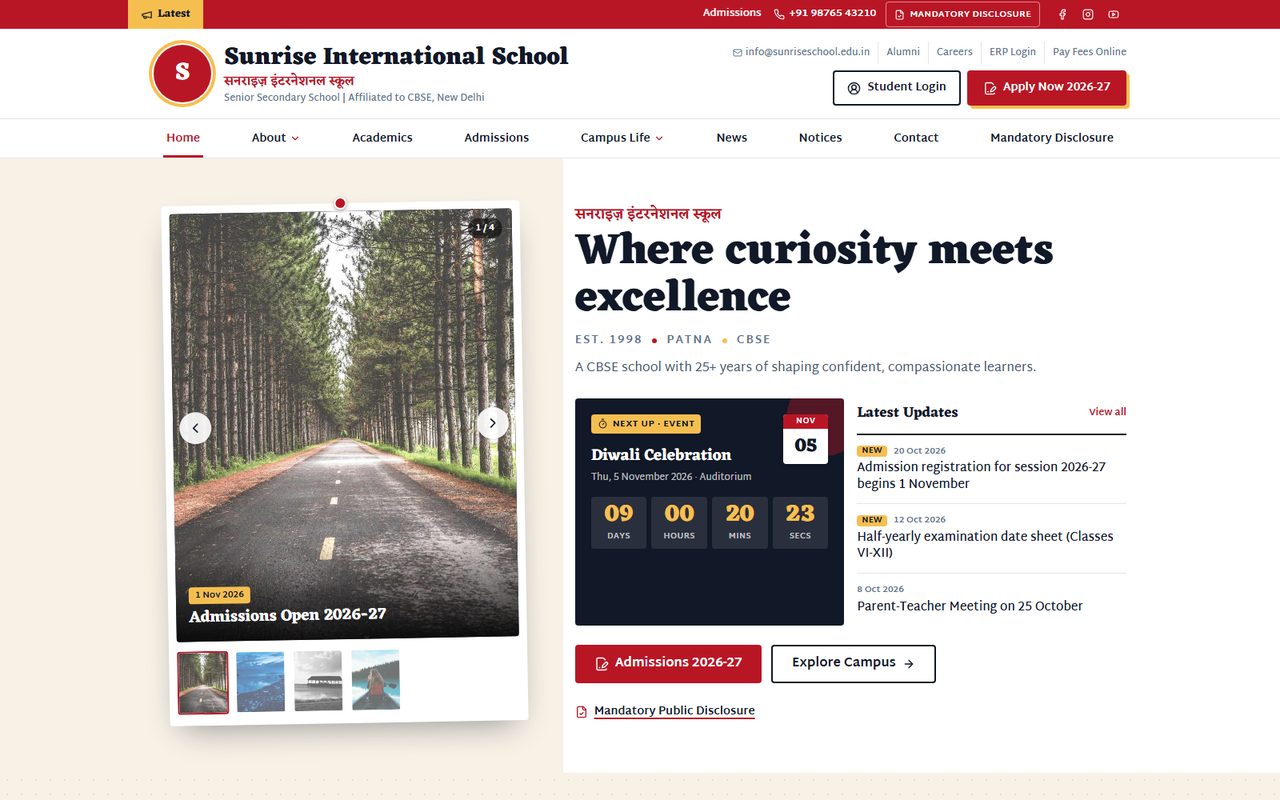1280x800 pixels.
Task: Open Parent-Teacher Meeting on 25 October update
Action: 970,606
